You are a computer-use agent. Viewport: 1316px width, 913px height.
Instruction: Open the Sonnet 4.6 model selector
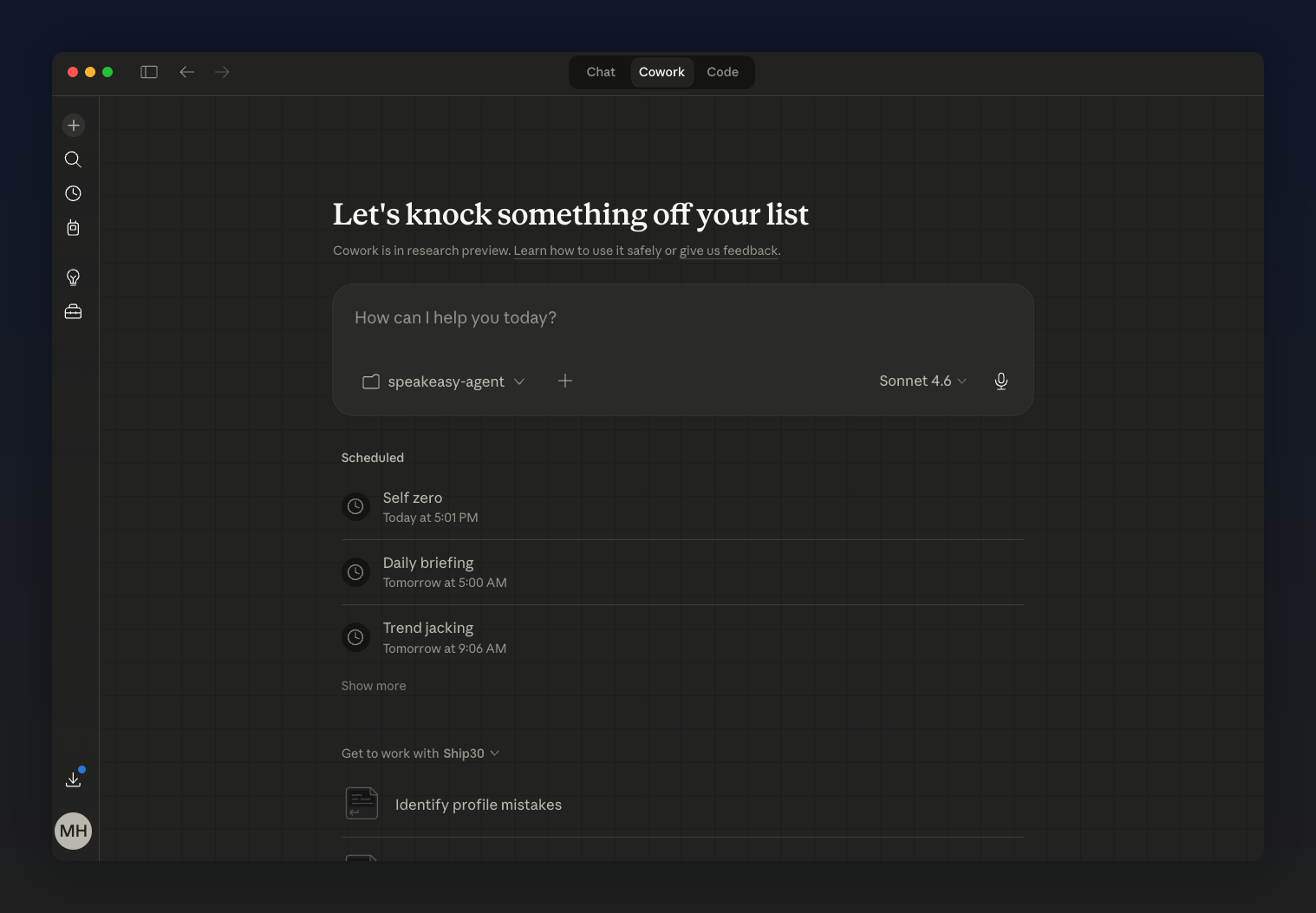tap(922, 382)
